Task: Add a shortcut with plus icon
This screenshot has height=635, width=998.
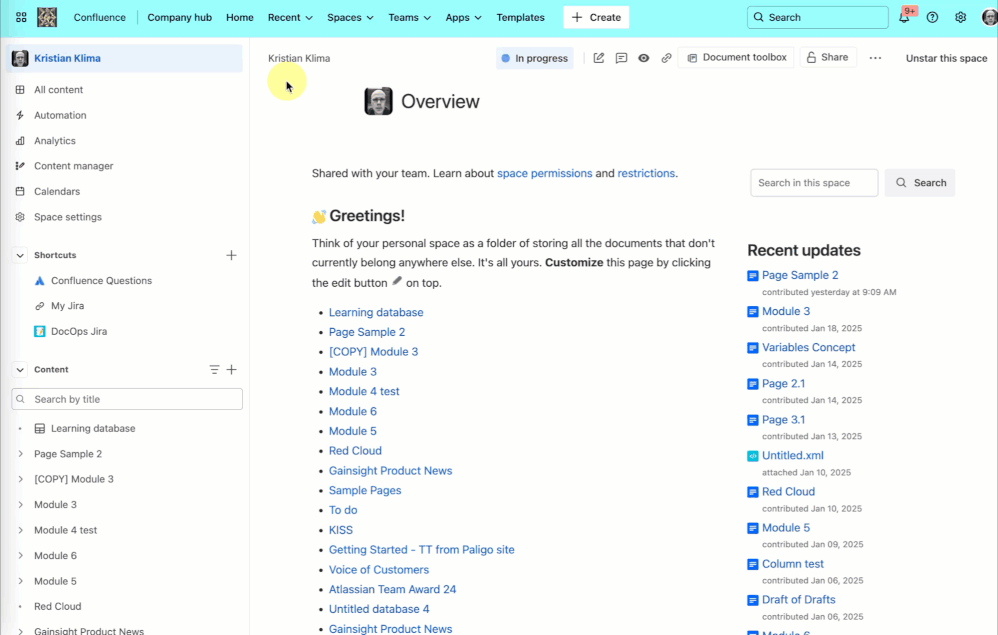Action: (x=231, y=255)
